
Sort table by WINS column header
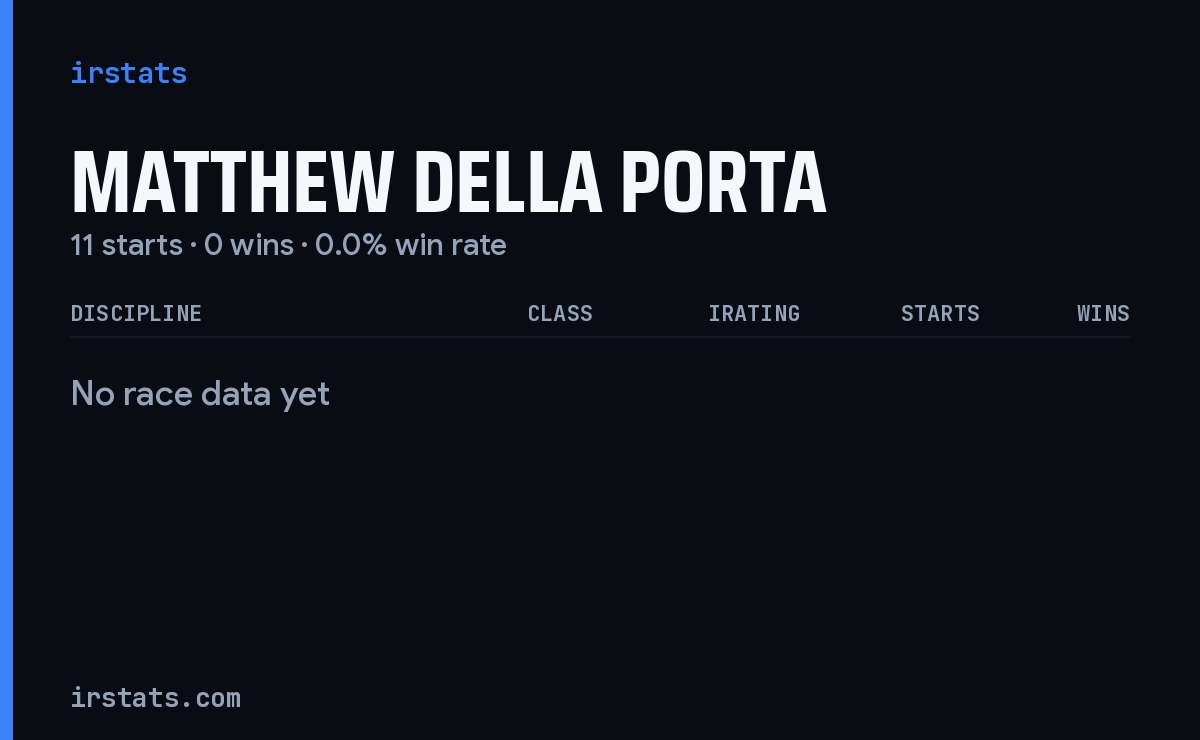pos(1103,313)
